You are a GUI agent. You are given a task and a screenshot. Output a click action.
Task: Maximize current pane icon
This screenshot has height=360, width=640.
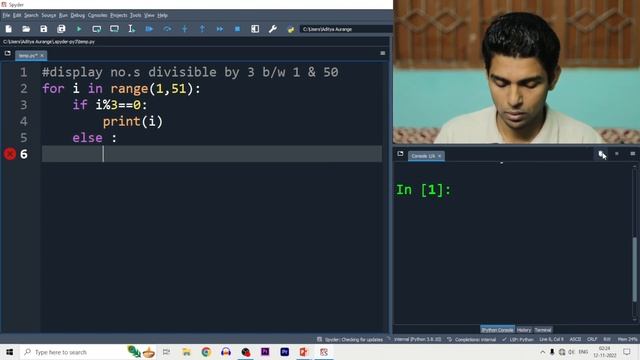tap(255, 29)
